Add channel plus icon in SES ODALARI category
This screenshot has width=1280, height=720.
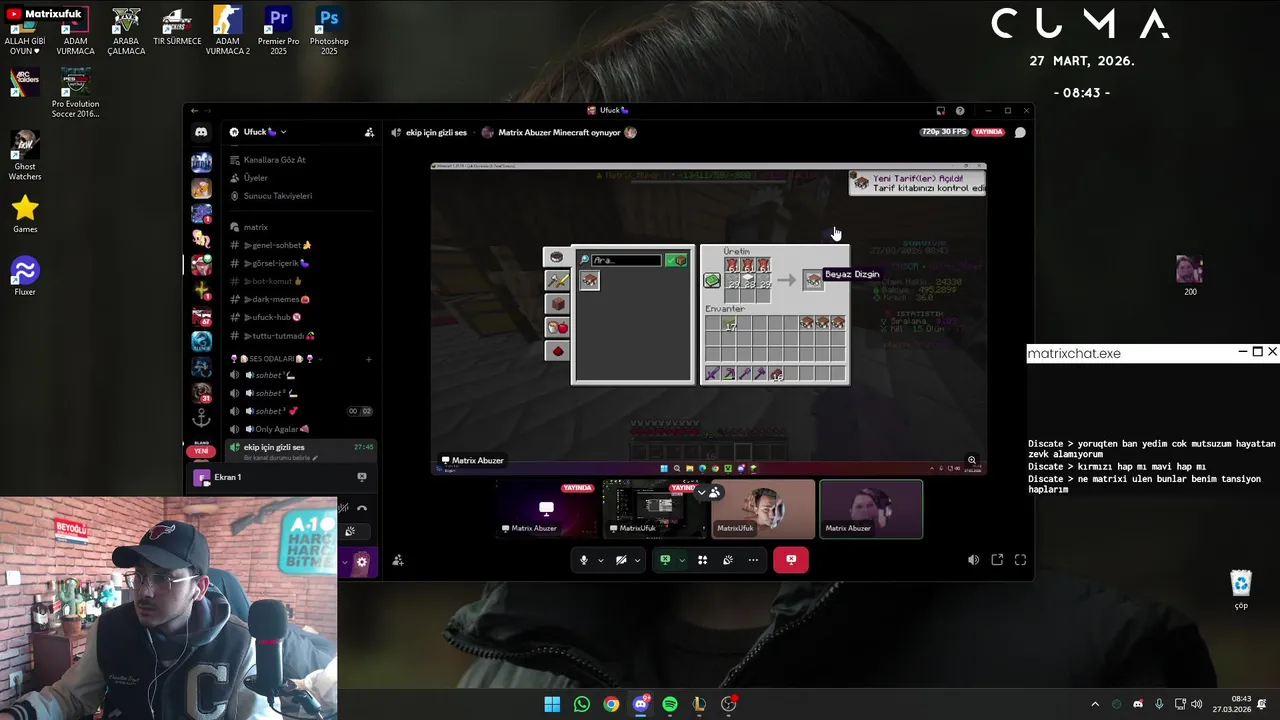coord(368,359)
